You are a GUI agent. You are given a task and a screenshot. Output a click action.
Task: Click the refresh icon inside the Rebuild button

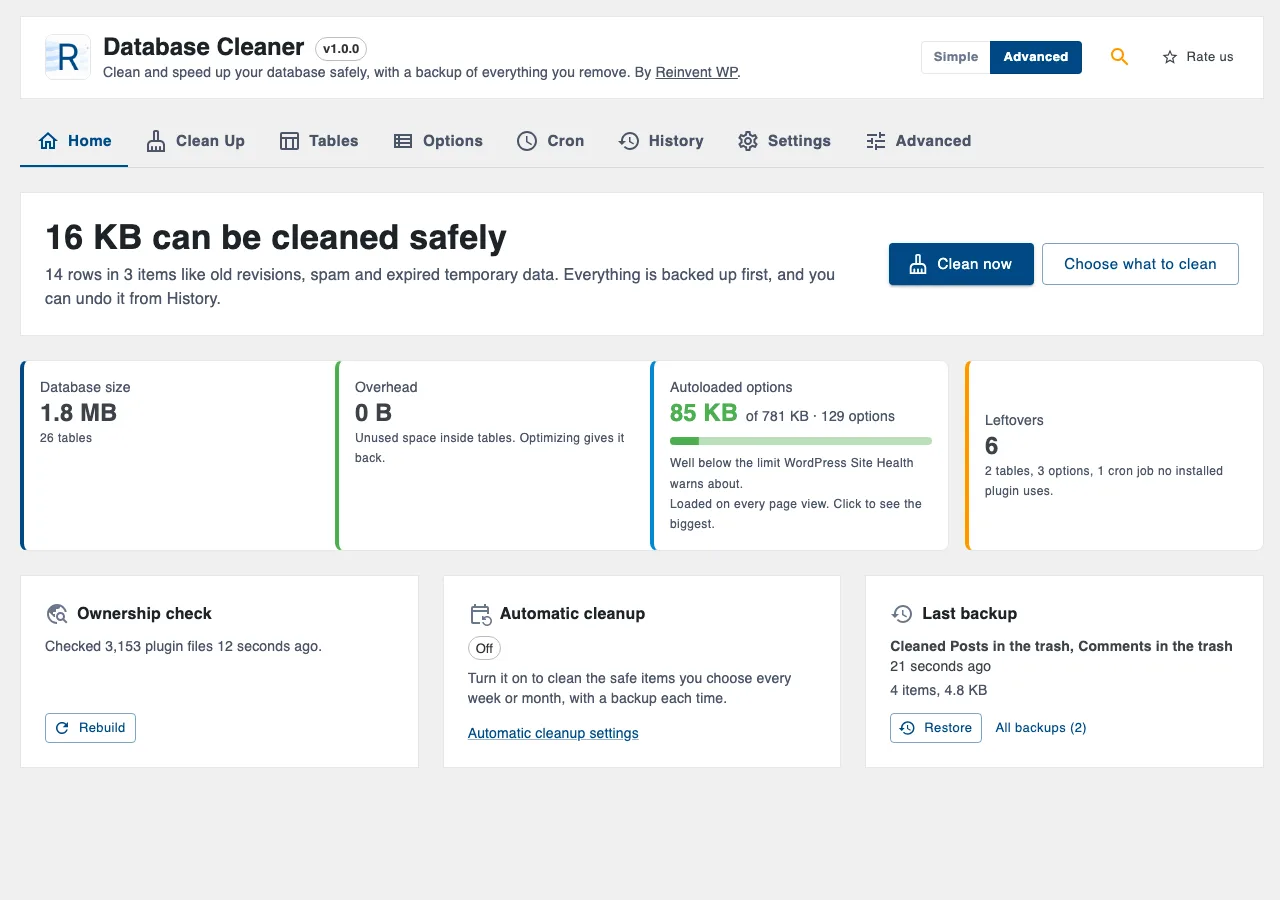(x=62, y=728)
